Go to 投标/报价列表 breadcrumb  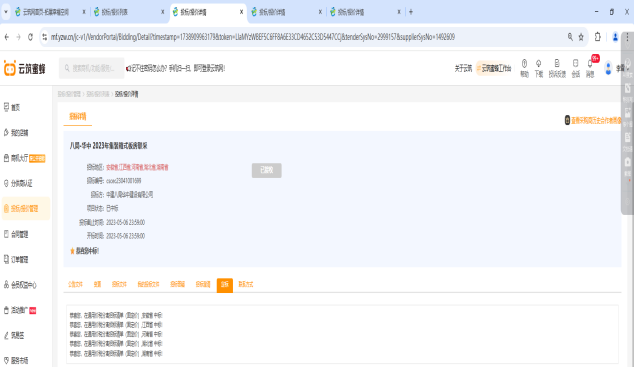(98, 94)
